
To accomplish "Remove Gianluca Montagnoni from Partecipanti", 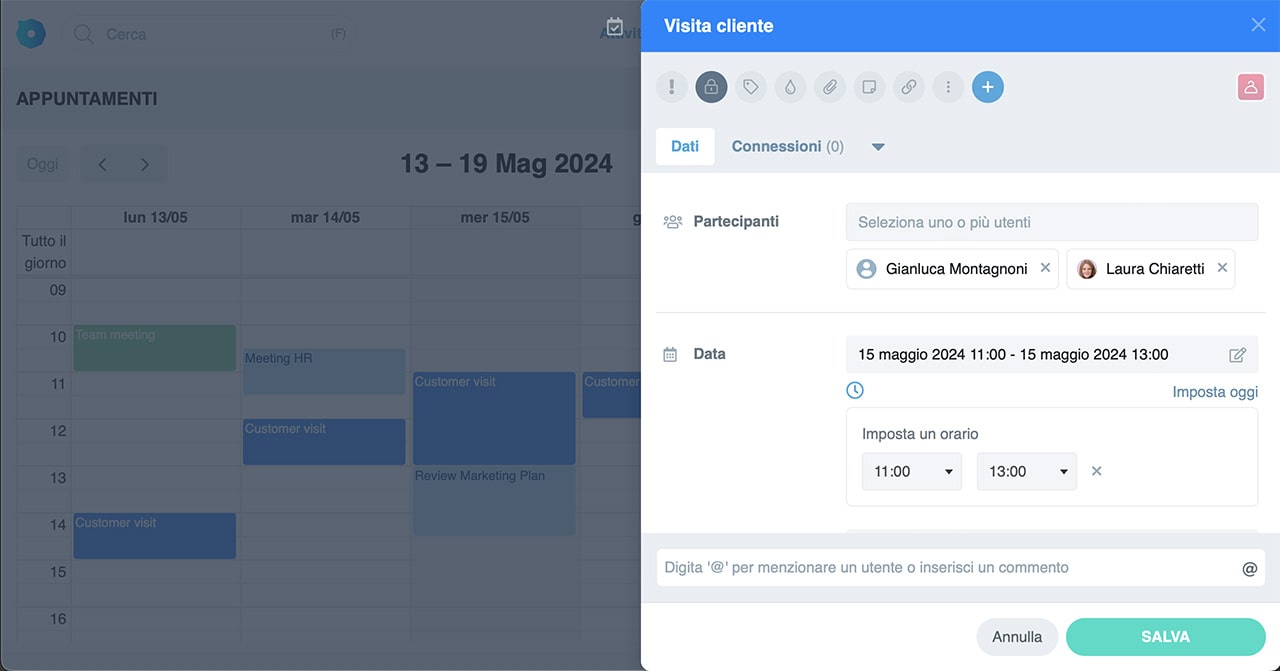I will tap(1043, 268).
